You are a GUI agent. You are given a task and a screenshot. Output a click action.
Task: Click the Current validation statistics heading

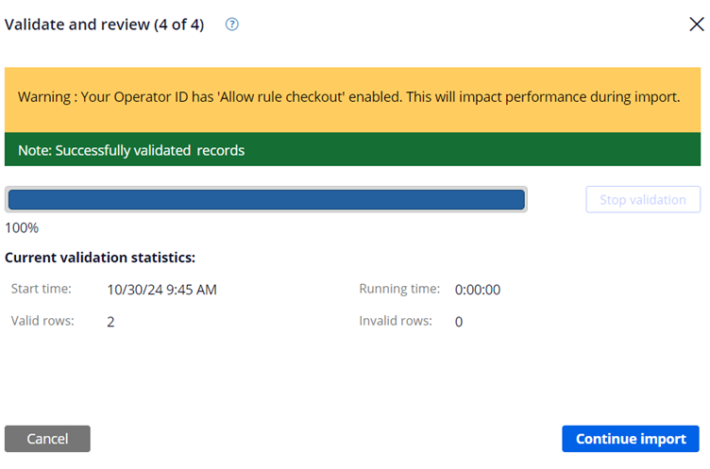(100, 258)
